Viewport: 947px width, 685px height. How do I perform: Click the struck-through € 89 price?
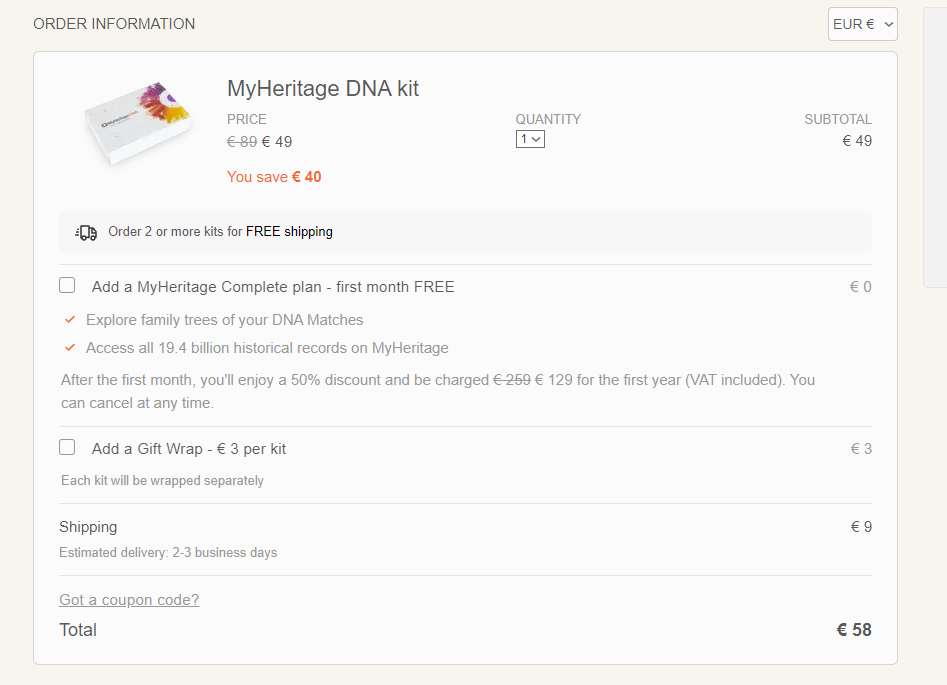tap(242, 142)
